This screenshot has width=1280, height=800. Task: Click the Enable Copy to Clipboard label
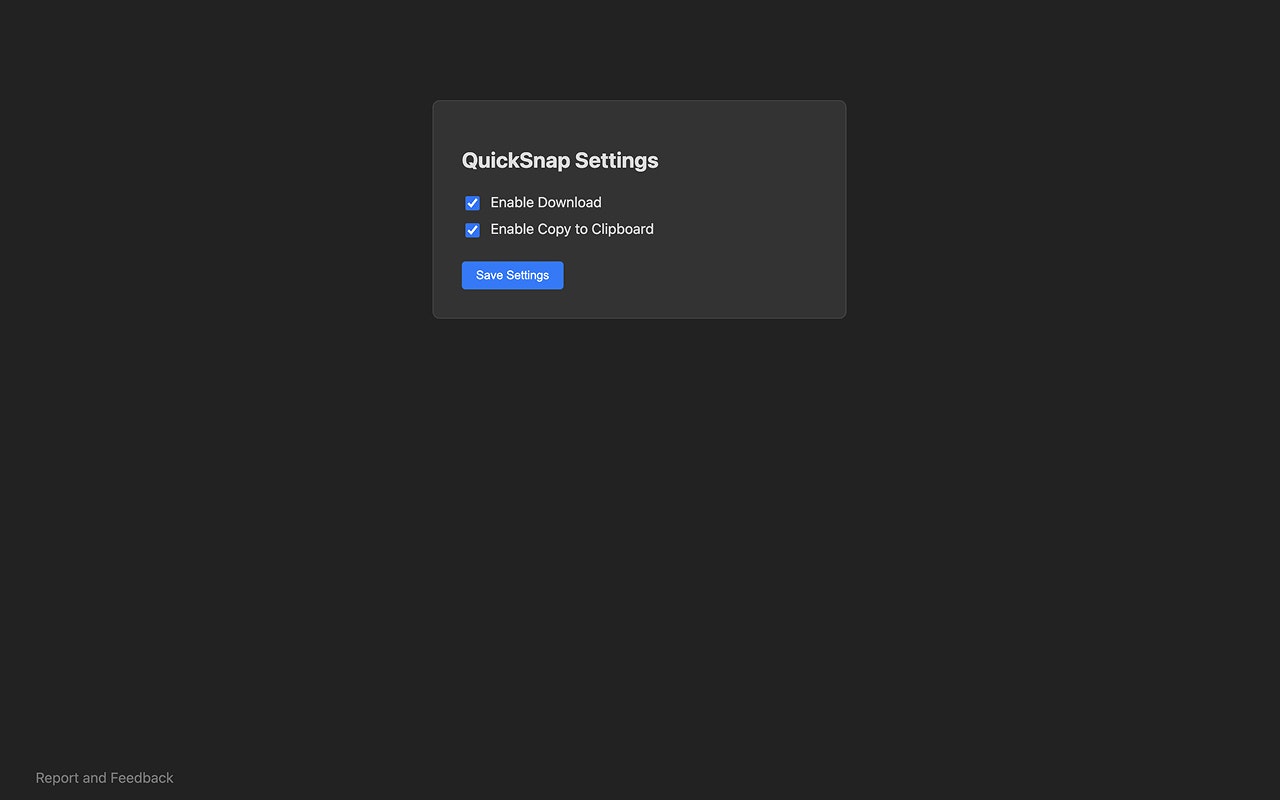pyautogui.click(x=572, y=229)
